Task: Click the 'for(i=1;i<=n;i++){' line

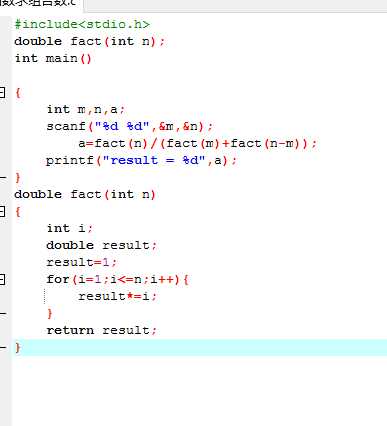Action: click(x=117, y=279)
